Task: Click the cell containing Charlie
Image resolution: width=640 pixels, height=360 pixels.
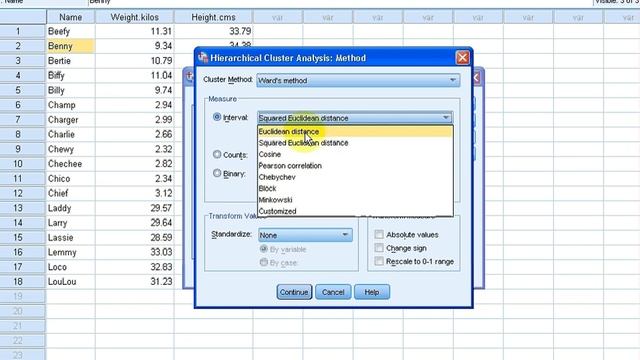Action: [x=71, y=134]
